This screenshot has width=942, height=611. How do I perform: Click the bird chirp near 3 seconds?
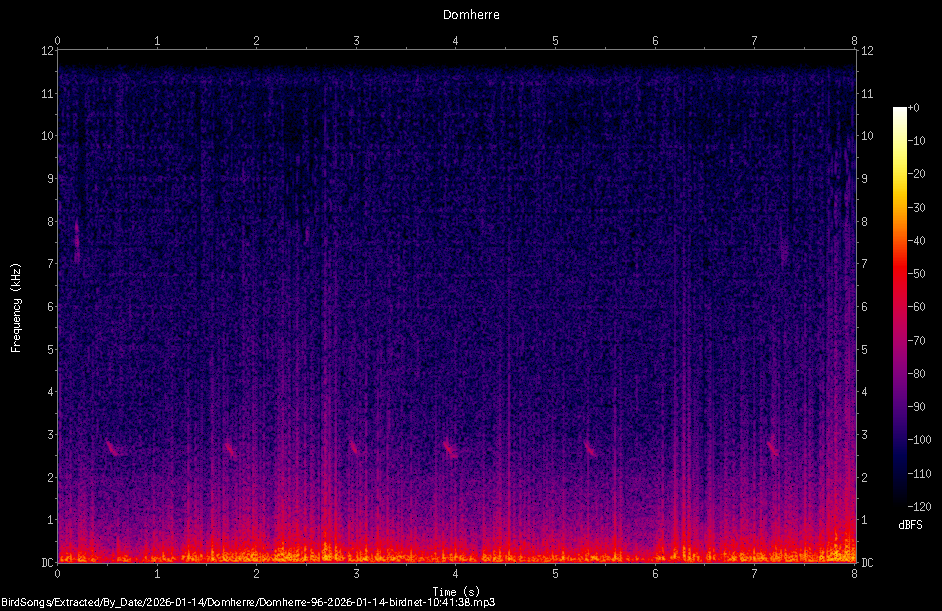pyautogui.click(x=354, y=448)
